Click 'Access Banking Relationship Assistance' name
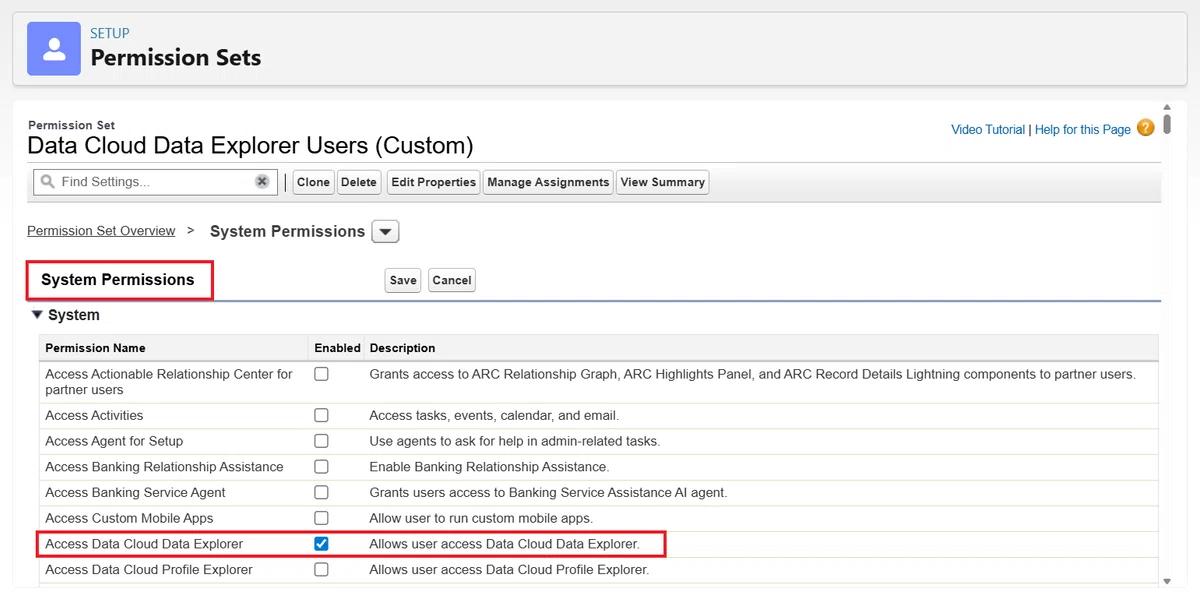Viewport: 1200px width, 599px height. point(164,467)
